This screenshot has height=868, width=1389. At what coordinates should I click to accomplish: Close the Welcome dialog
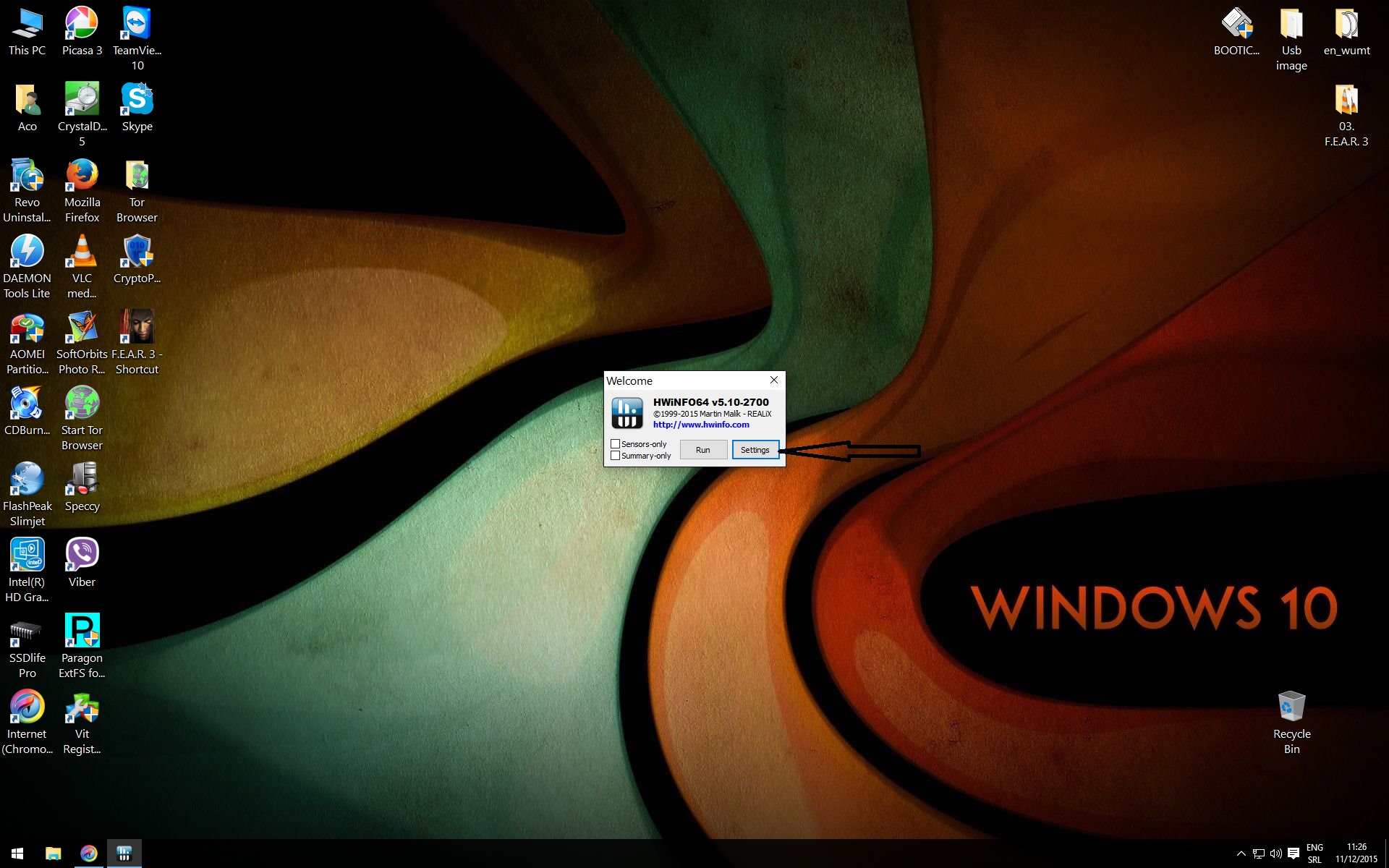coord(774,380)
